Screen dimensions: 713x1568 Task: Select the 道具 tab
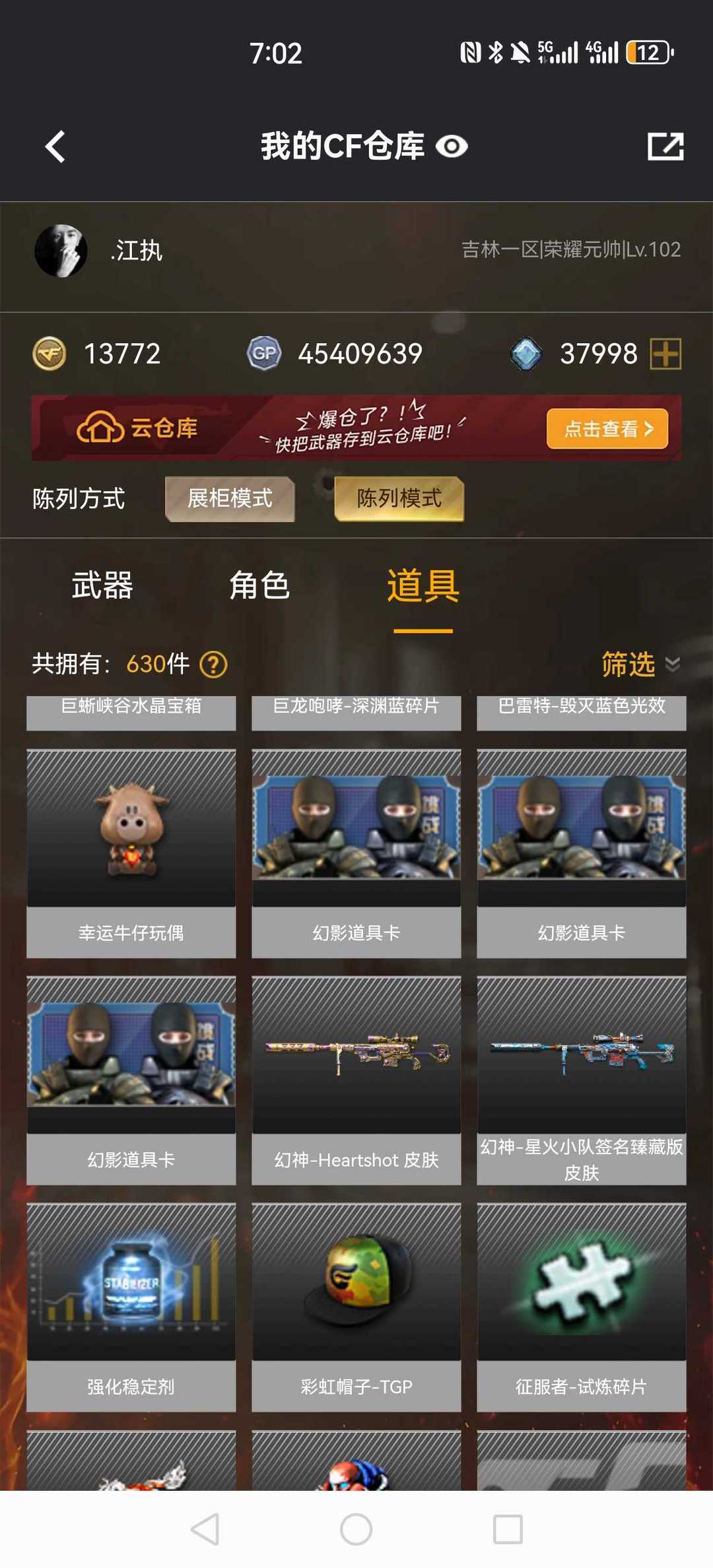(x=423, y=585)
